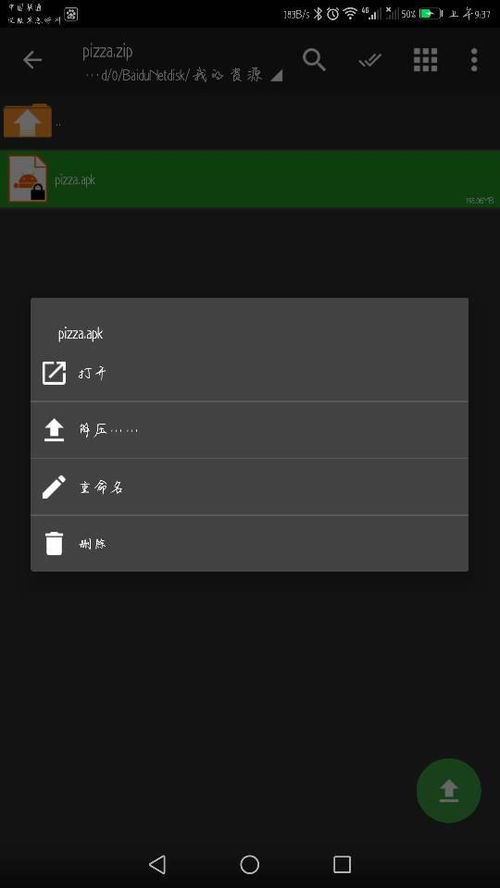The height and width of the screenshot is (888, 500).
Task: Expand the path dropdown triangle
Action: 276,76
